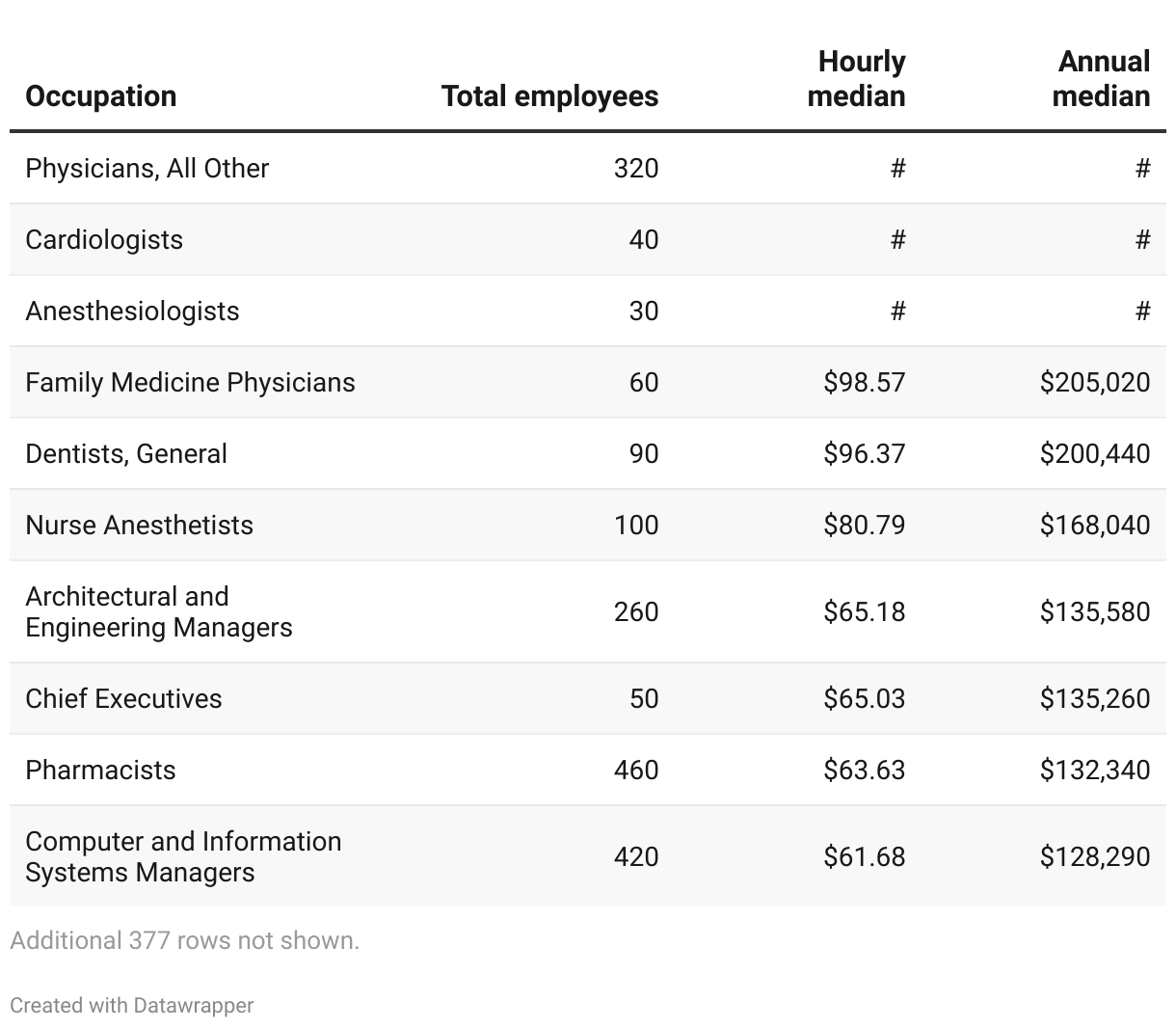Click the Hourly median column header

pos(856,79)
